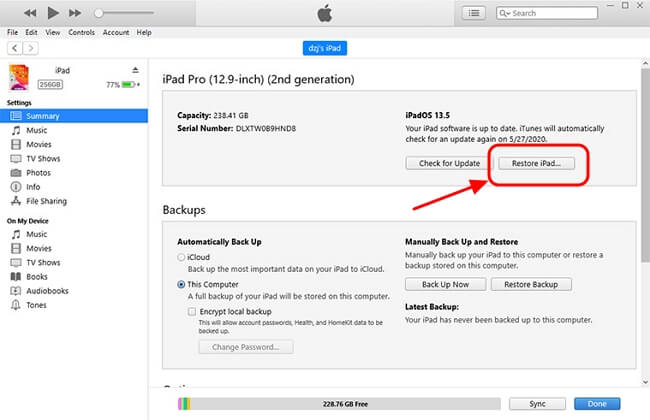Open the Controls menu

point(81,32)
